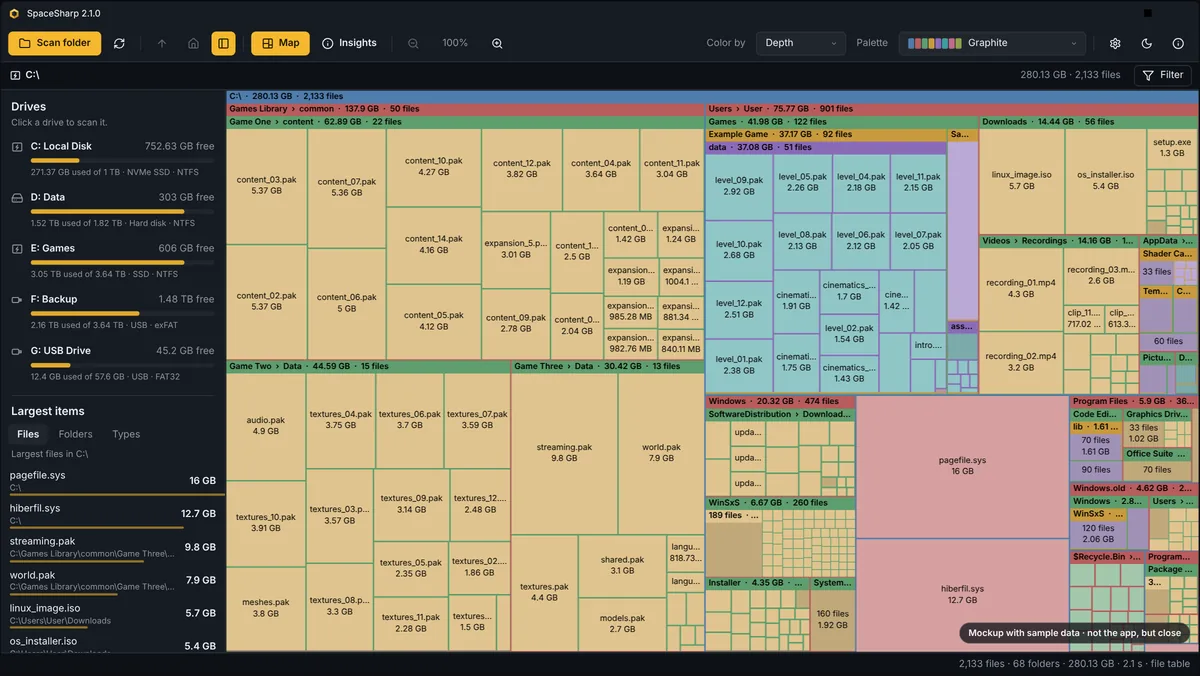The height and width of the screenshot is (676, 1200).
Task: Click the home icon in toolbar
Action: (x=193, y=43)
